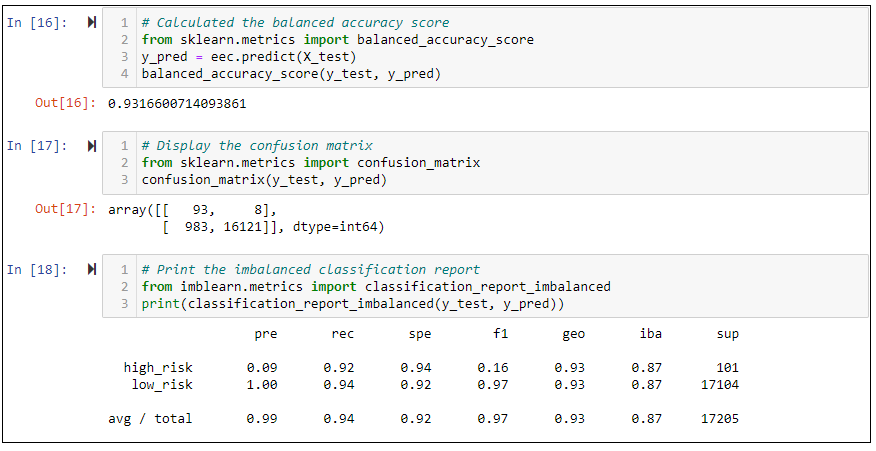Image resolution: width=876 pixels, height=451 pixels.
Task: Run cell 16 with its run icon
Action: (92, 22)
